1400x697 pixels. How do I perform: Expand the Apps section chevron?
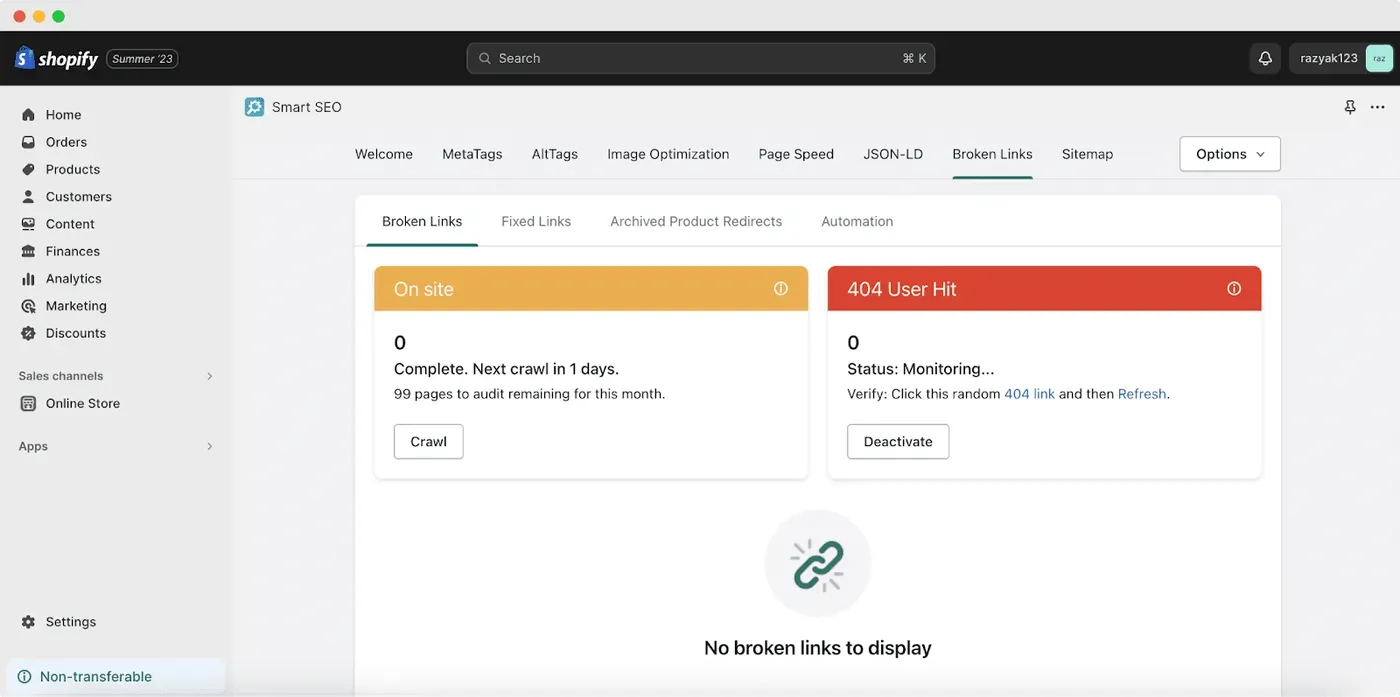pyautogui.click(x=209, y=446)
